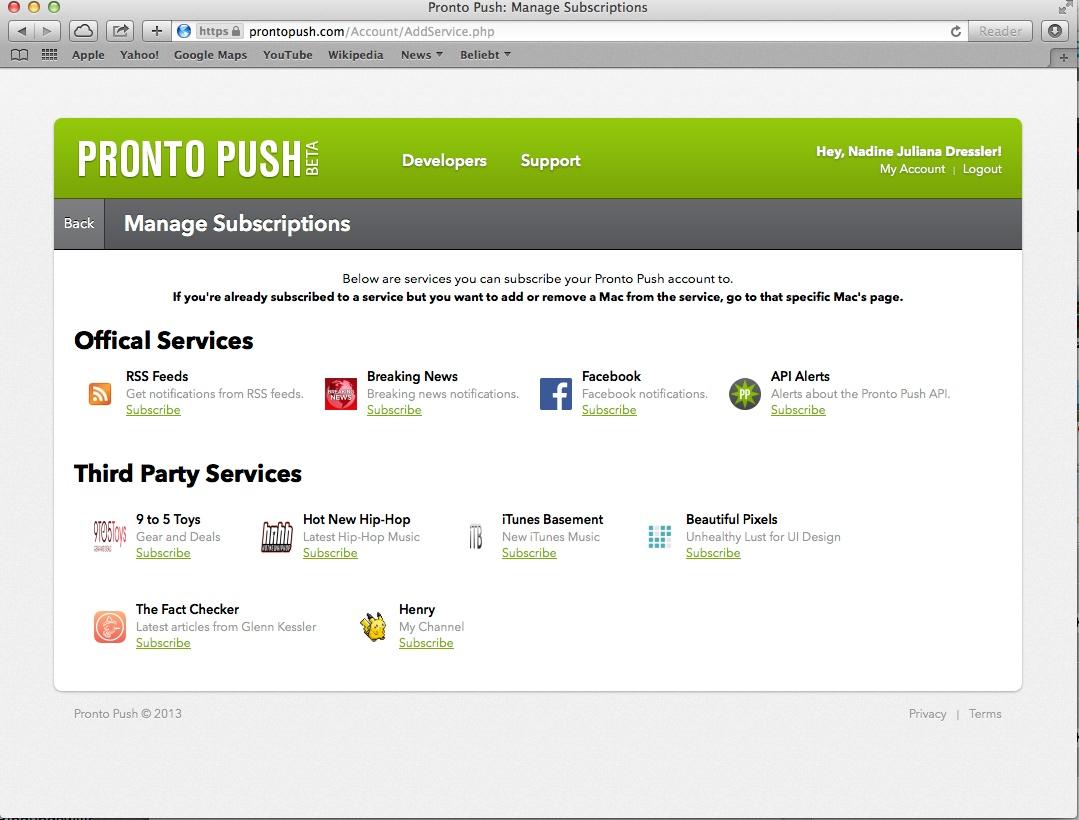The width and height of the screenshot is (1079, 820).
Task: Open the Support navigation item
Action: [550, 160]
